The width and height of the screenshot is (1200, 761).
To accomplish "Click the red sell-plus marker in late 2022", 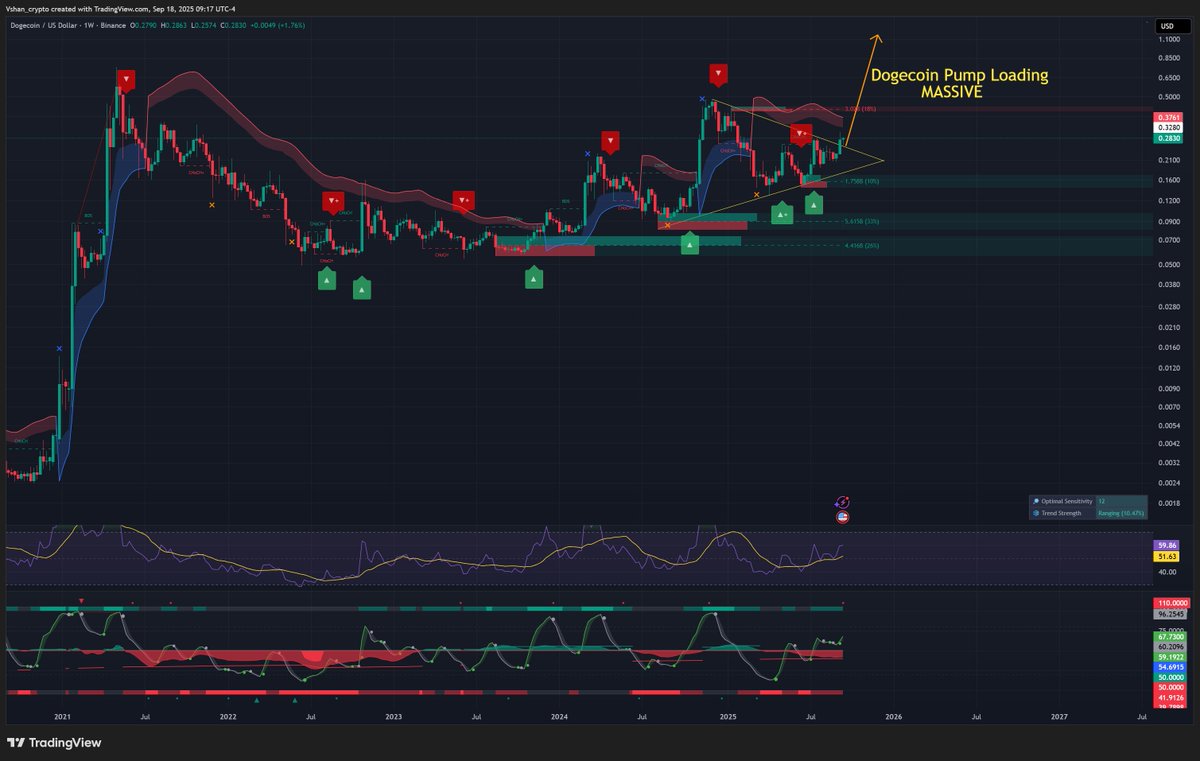I will click(333, 201).
